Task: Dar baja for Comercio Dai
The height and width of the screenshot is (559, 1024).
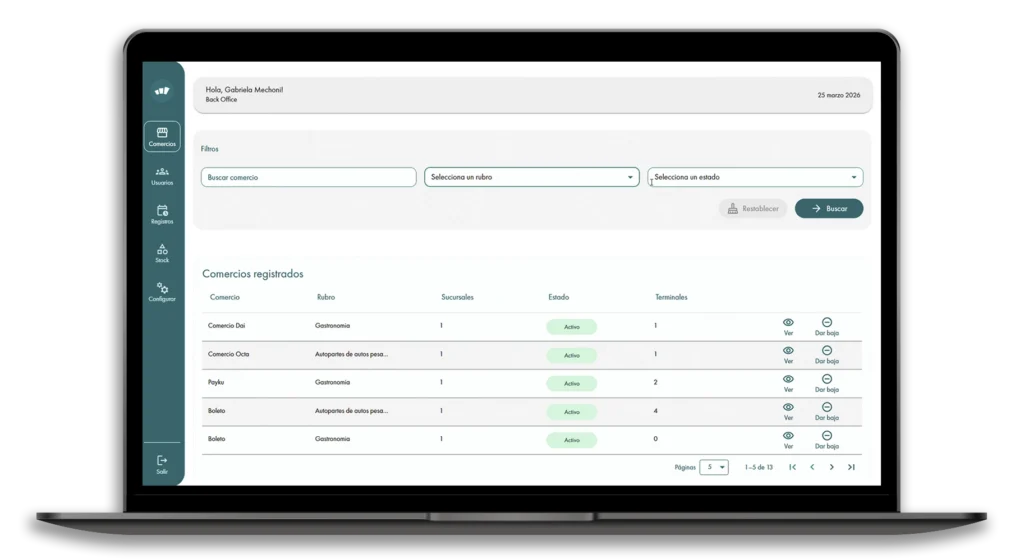Action: point(827,327)
